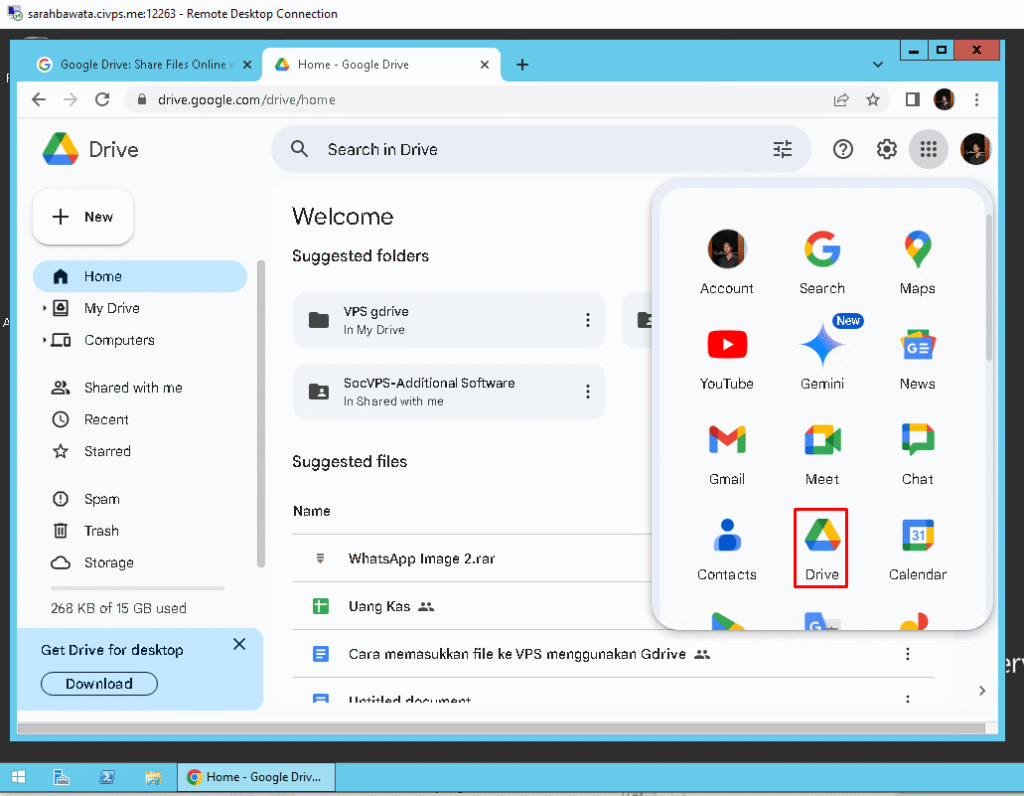Open VPS gdrive folder more options

click(x=588, y=320)
